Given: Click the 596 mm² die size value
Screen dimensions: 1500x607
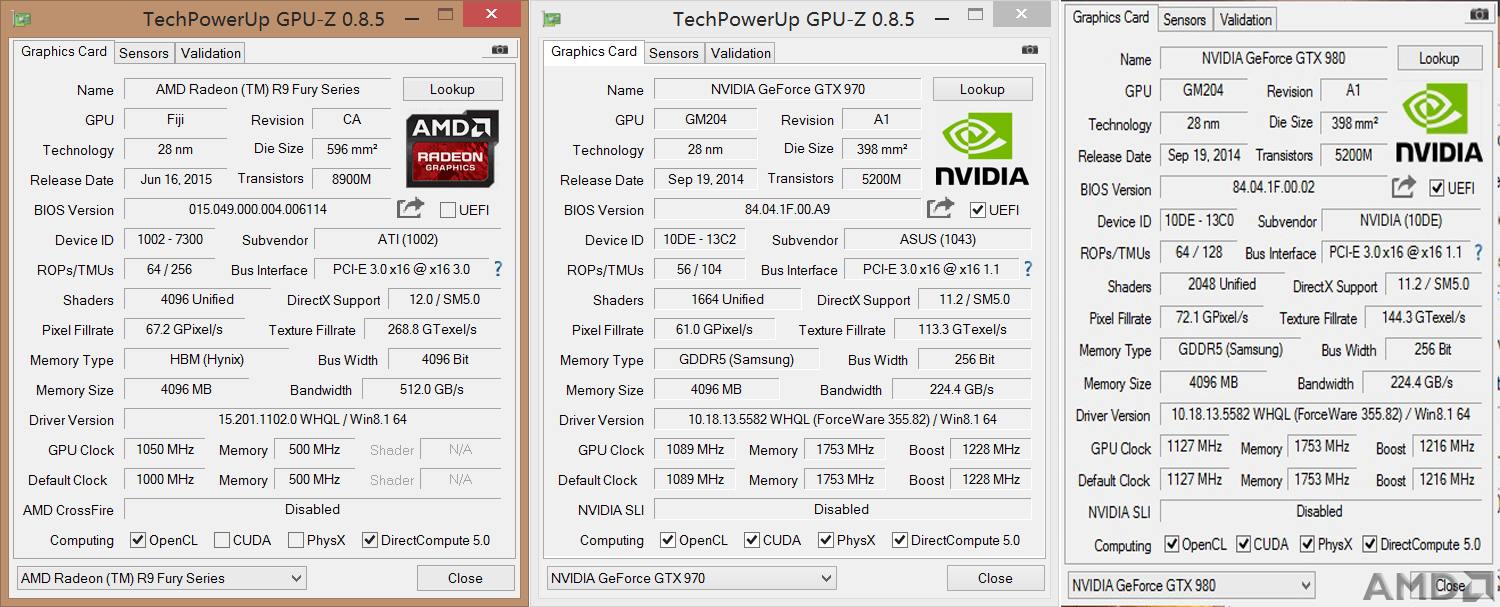Looking at the screenshot, I should 352,149.
